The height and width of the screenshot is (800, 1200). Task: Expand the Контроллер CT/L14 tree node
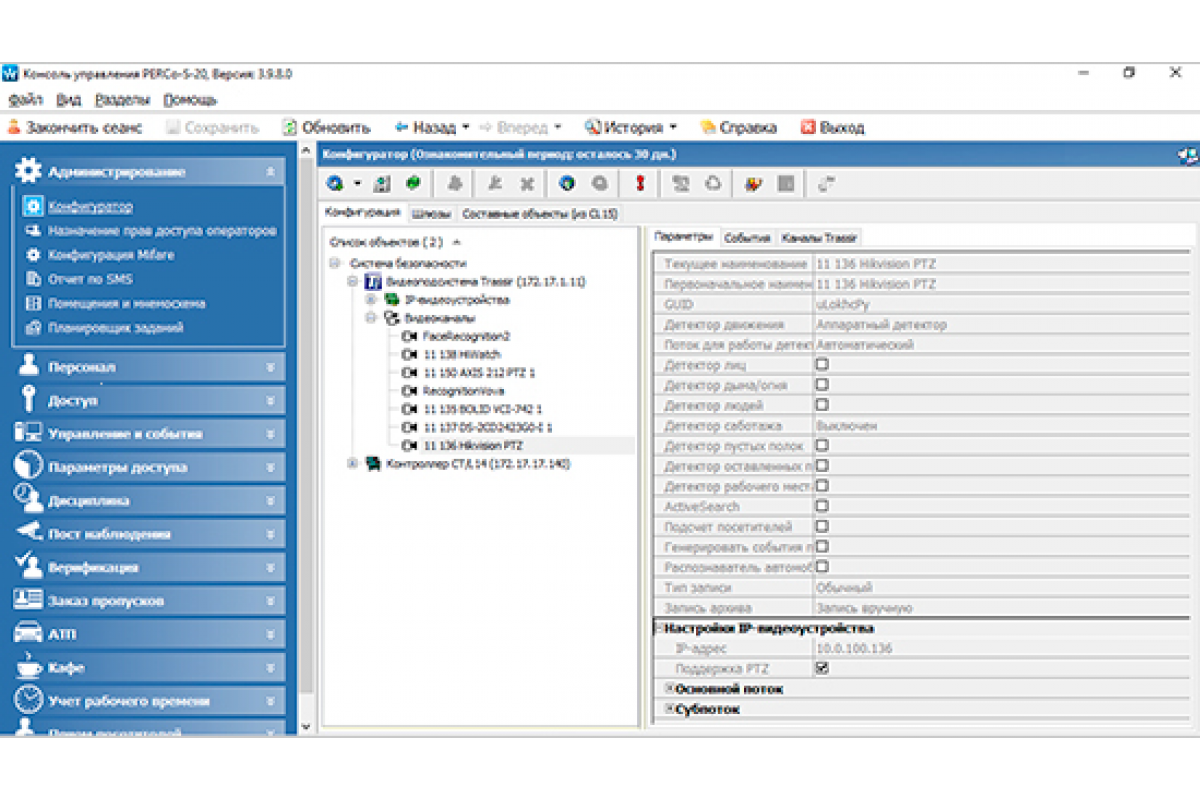click(352, 464)
